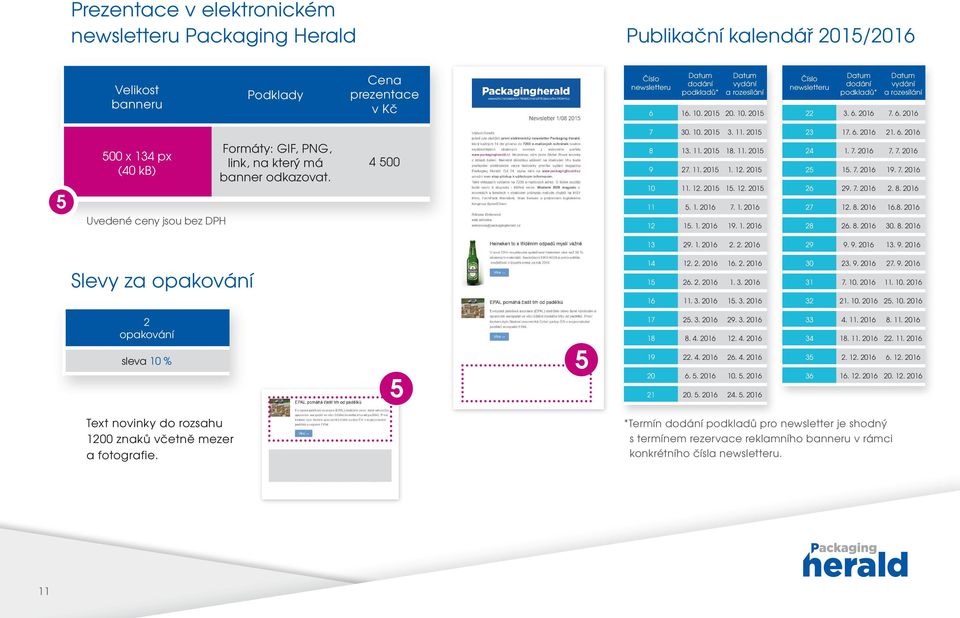The height and width of the screenshot is (618, 960).
Task: Select the '20. 12. 2016' date cell
Action: click(903, 376)
